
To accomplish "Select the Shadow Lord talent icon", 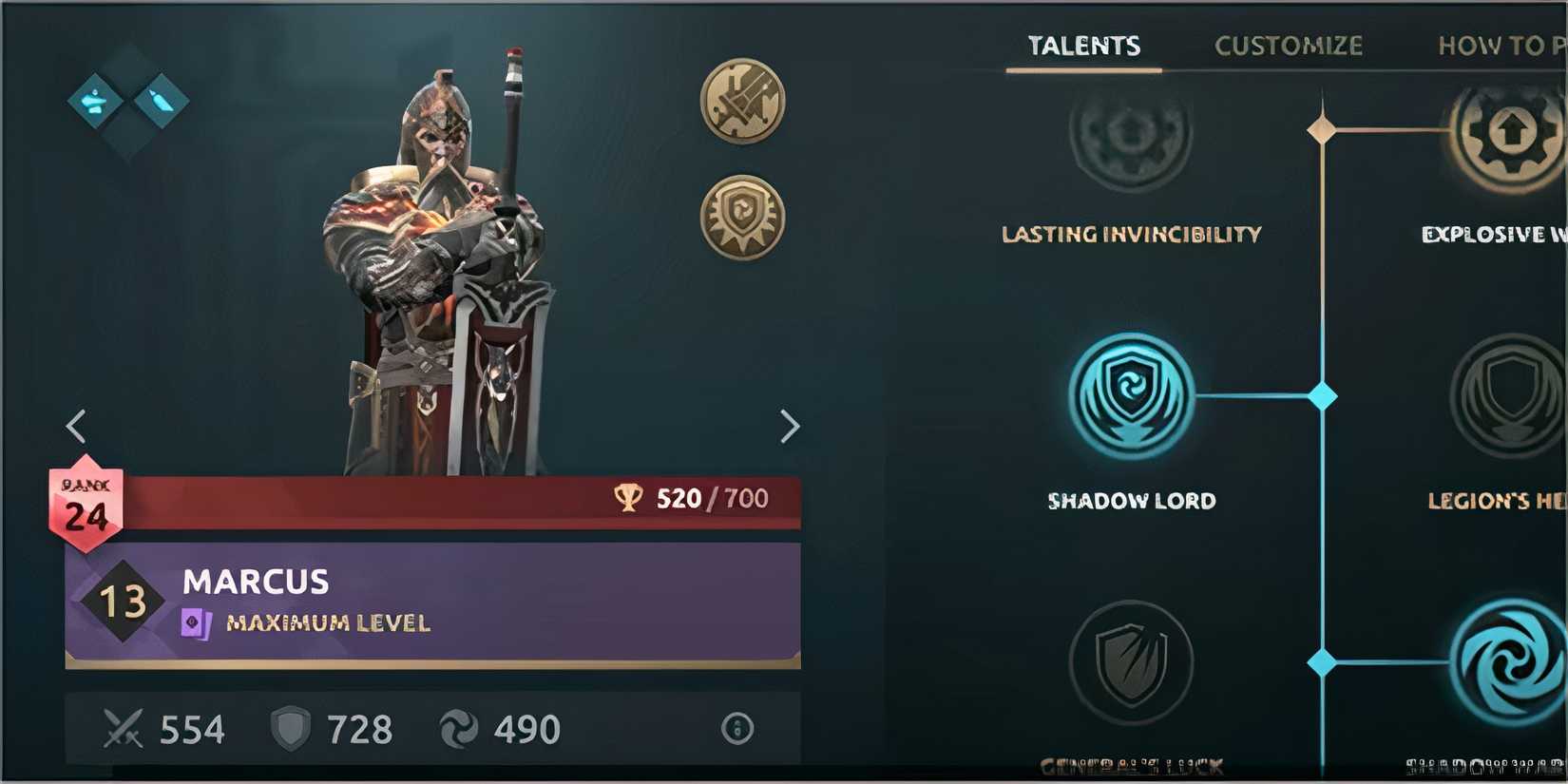I will tap(1131, 394).
